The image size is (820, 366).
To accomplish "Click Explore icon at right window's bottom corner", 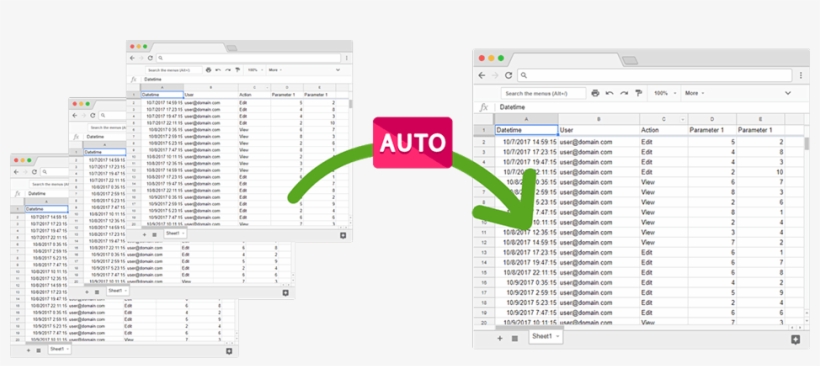I will [x=795, y=339].
